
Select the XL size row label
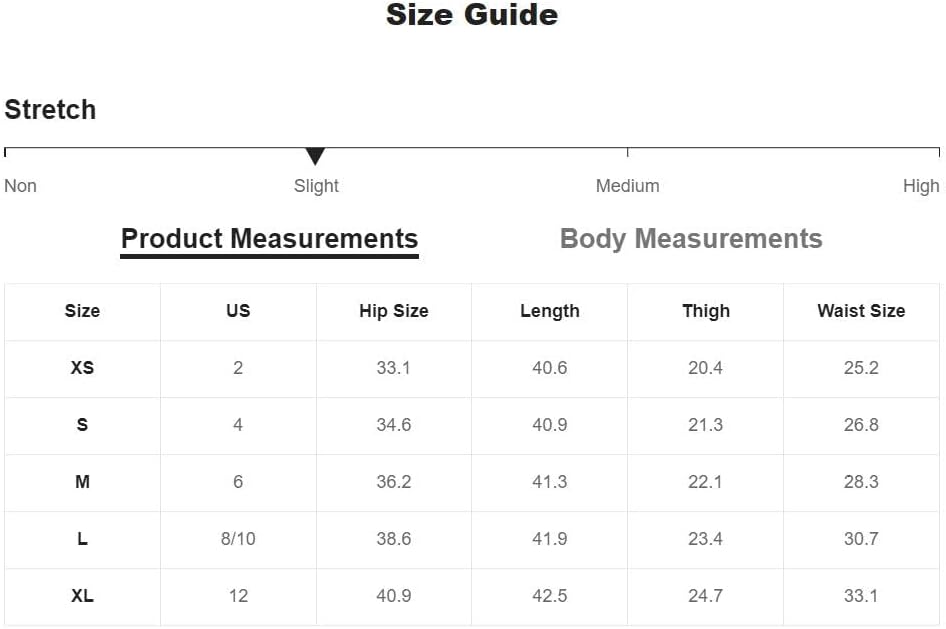tap(82, 596)
